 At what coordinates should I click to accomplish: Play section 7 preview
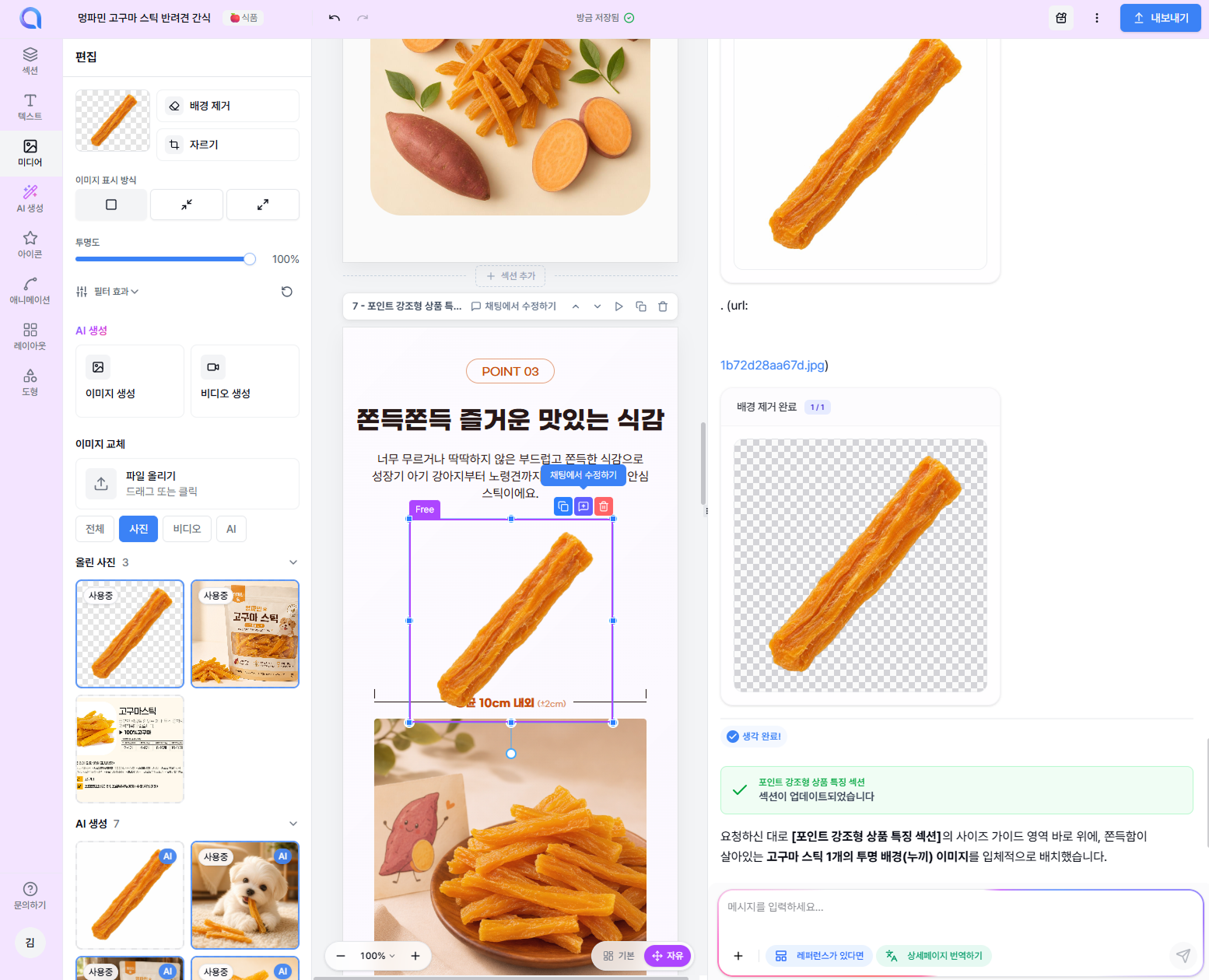pyautogui.click(x=619, y=306)
